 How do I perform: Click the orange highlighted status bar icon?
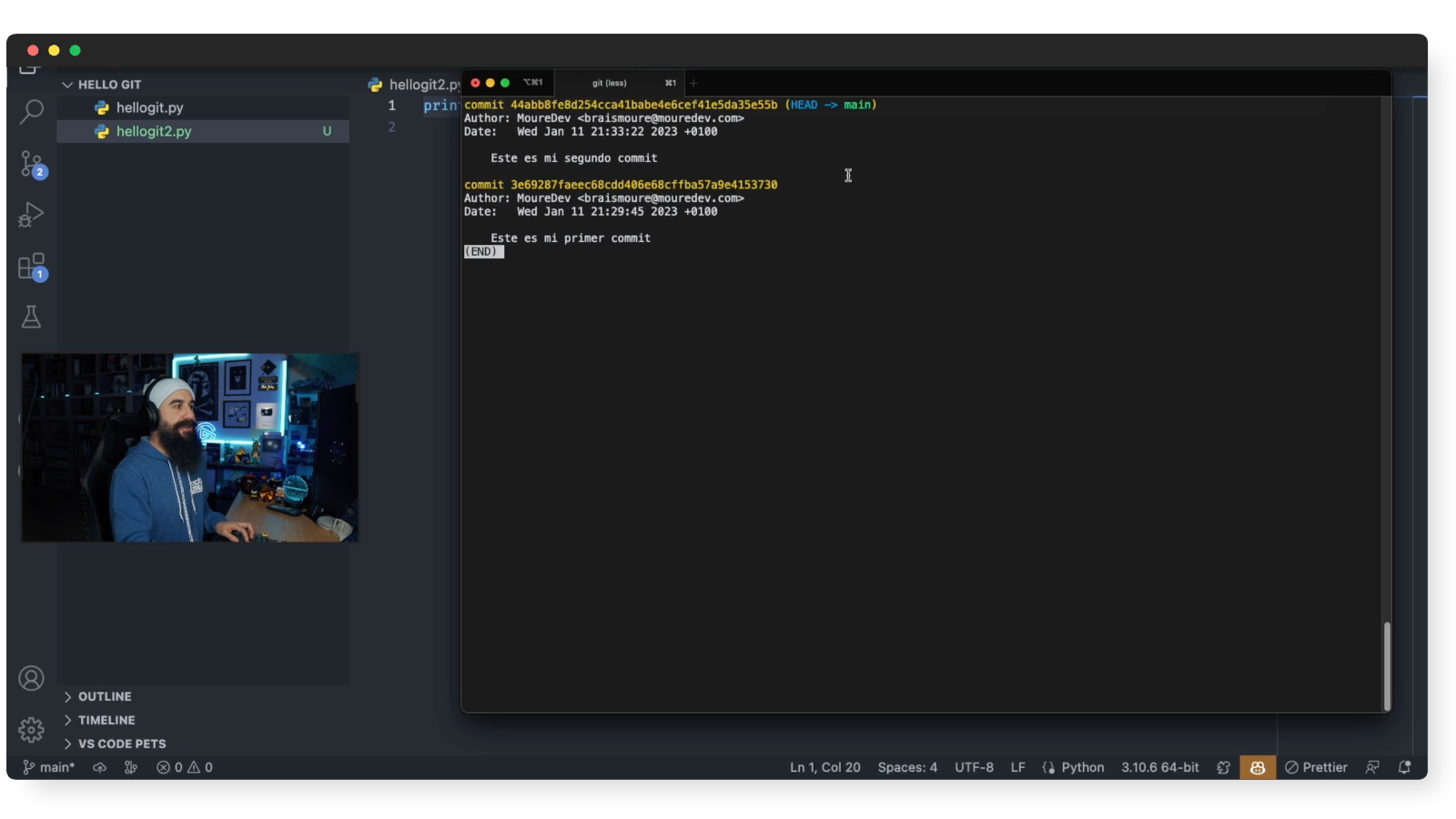click(1258, 767)
